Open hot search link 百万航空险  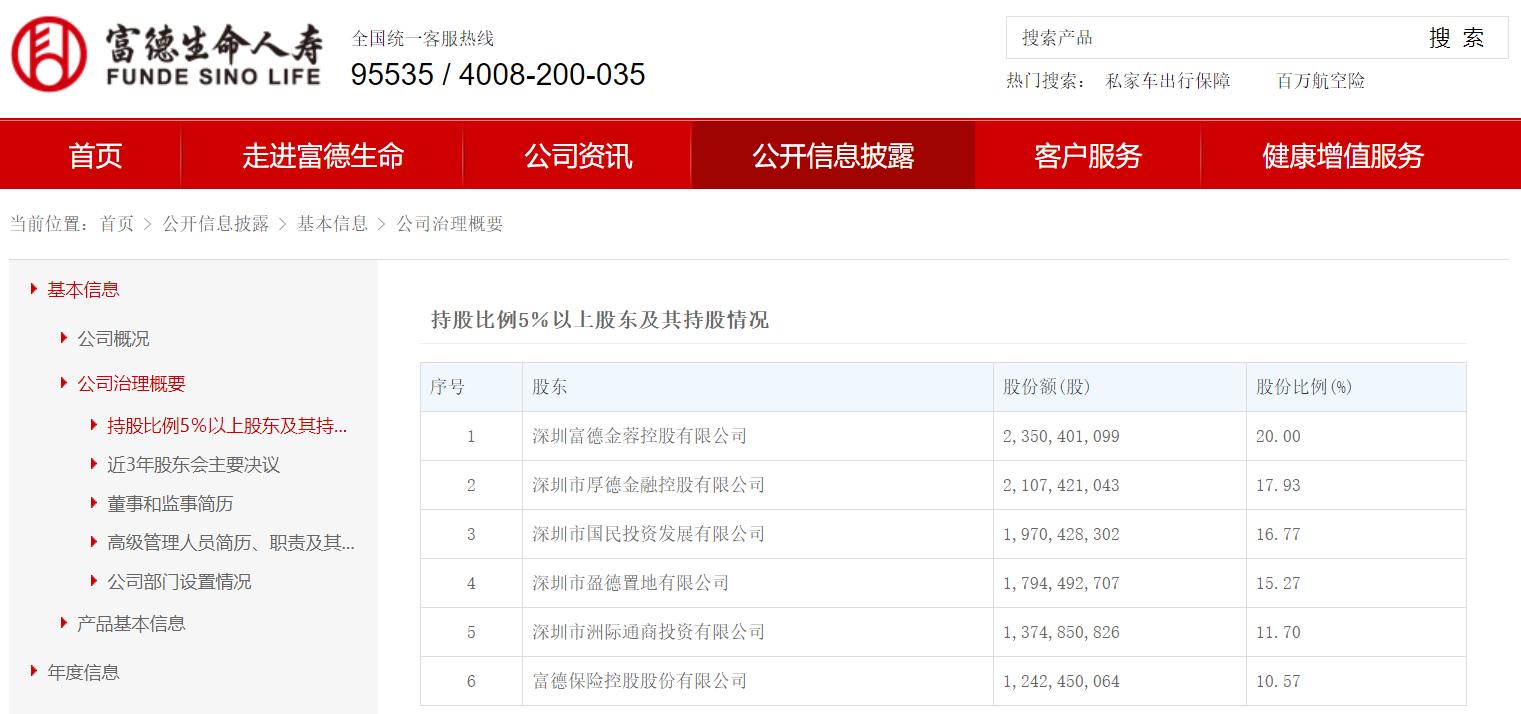[1321, 81]
